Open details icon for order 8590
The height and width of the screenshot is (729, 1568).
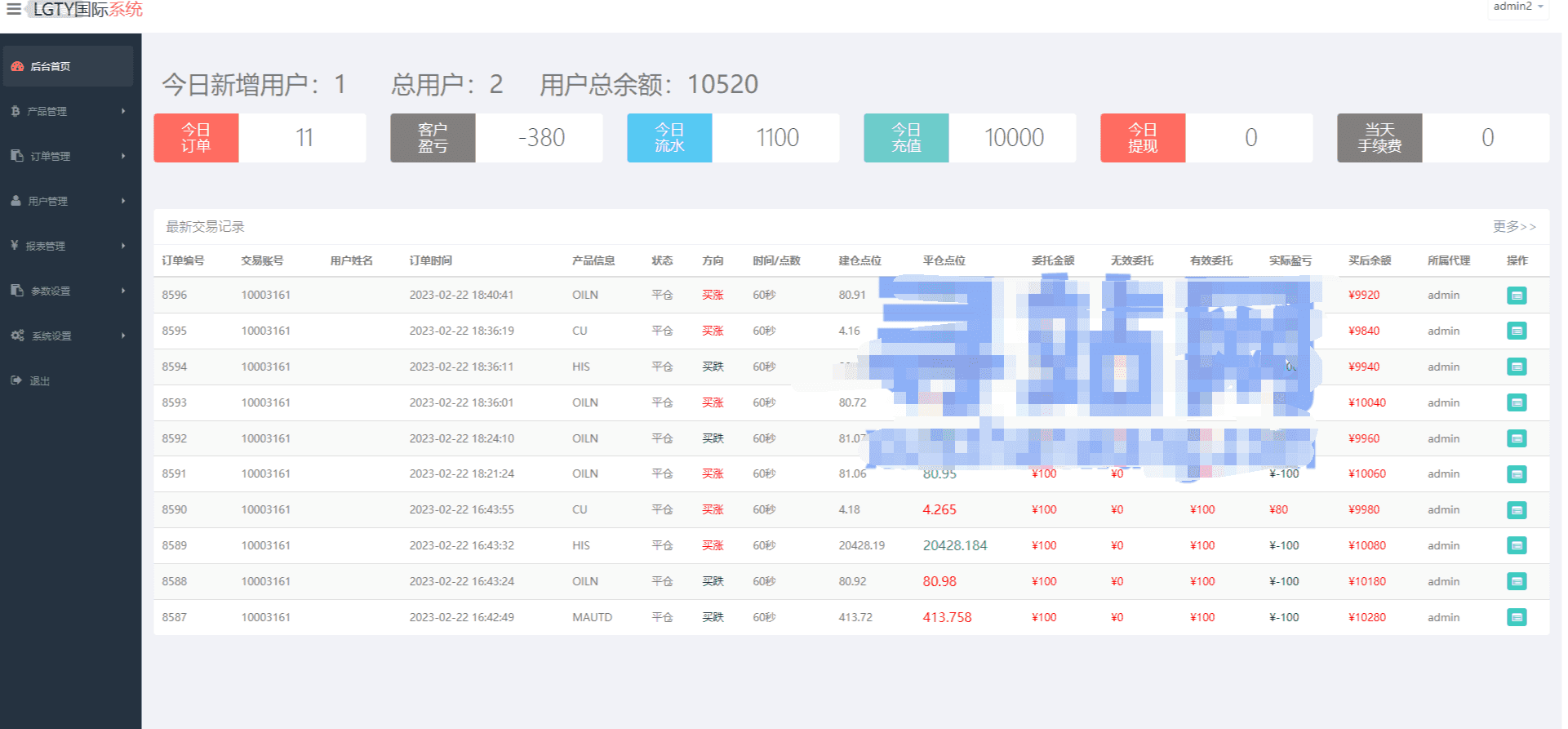[1517, 510]
